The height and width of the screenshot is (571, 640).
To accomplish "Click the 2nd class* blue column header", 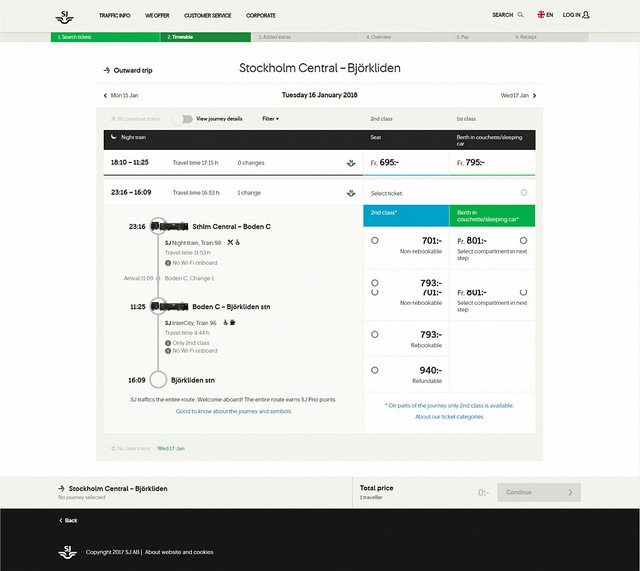I will [407, 216].
